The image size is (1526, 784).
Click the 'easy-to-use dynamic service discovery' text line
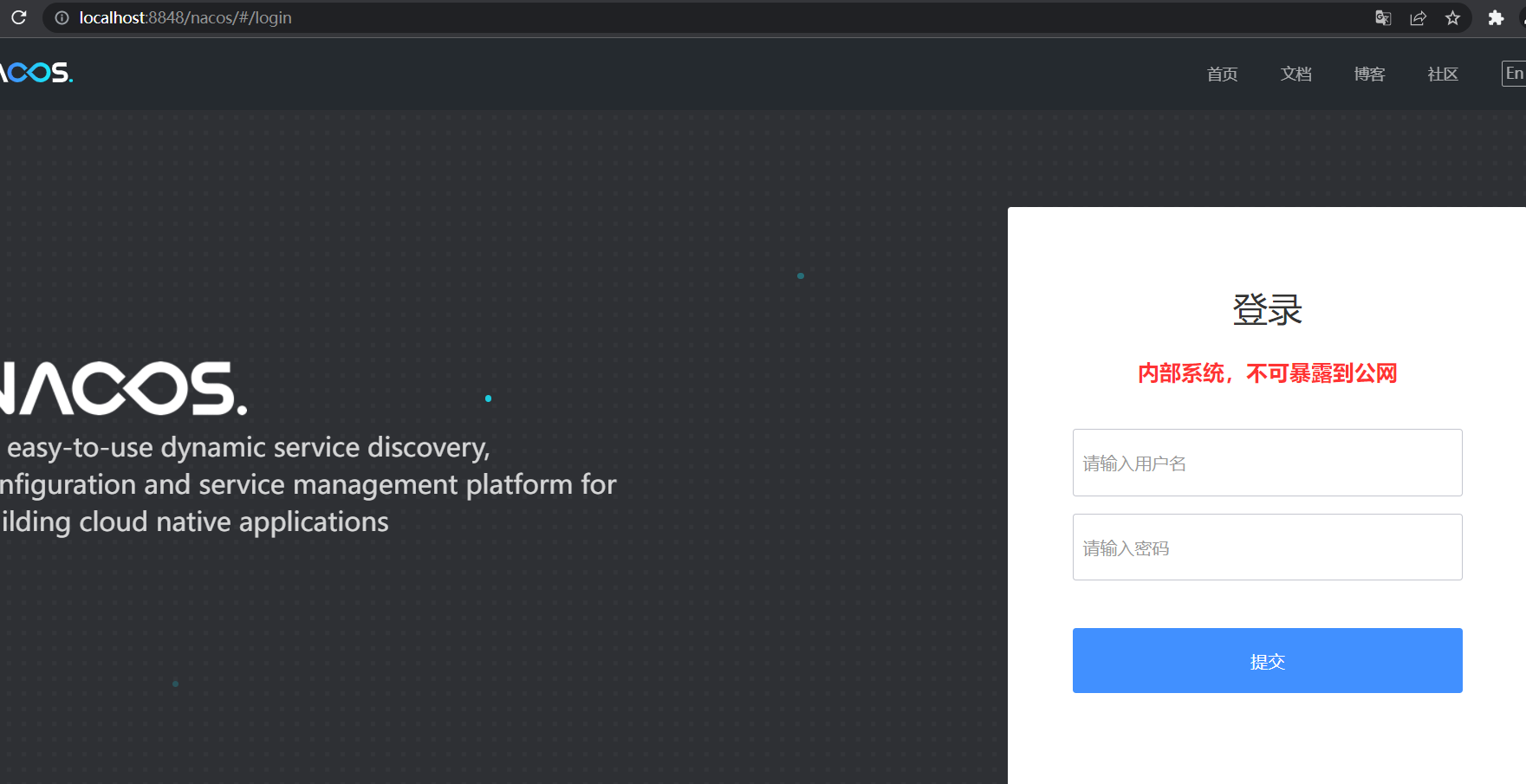point(248,448)
